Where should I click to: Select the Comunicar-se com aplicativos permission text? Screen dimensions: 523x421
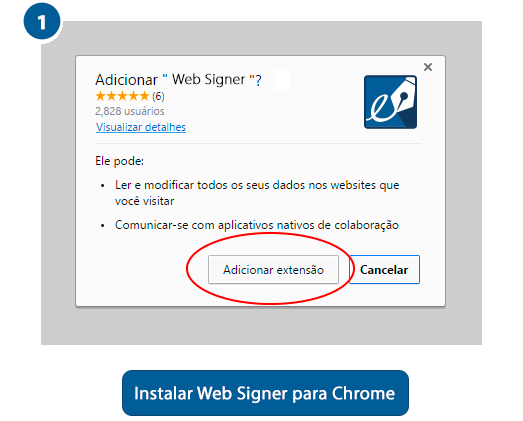[257, 225]
